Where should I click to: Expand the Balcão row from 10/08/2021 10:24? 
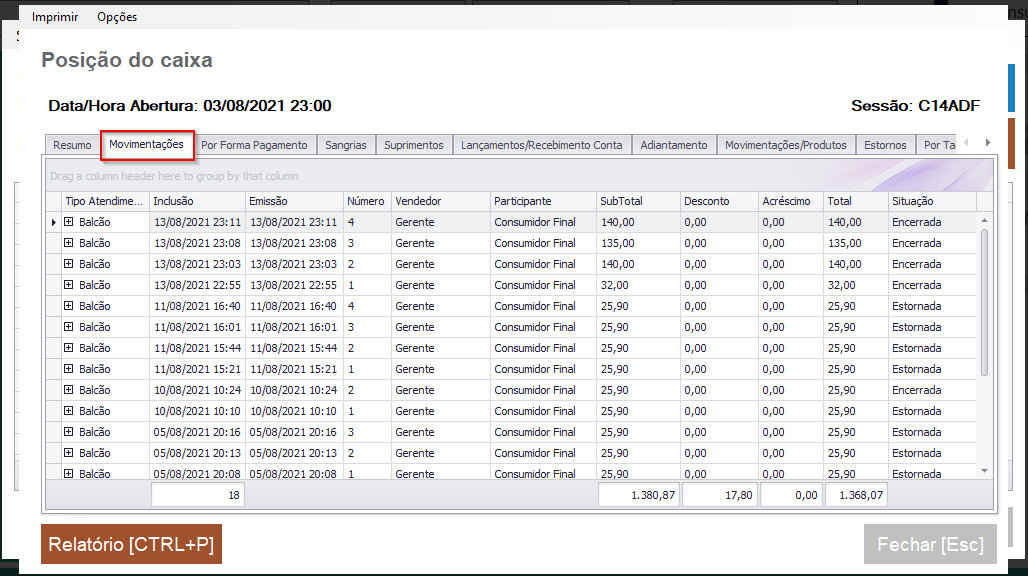point(69,390)
